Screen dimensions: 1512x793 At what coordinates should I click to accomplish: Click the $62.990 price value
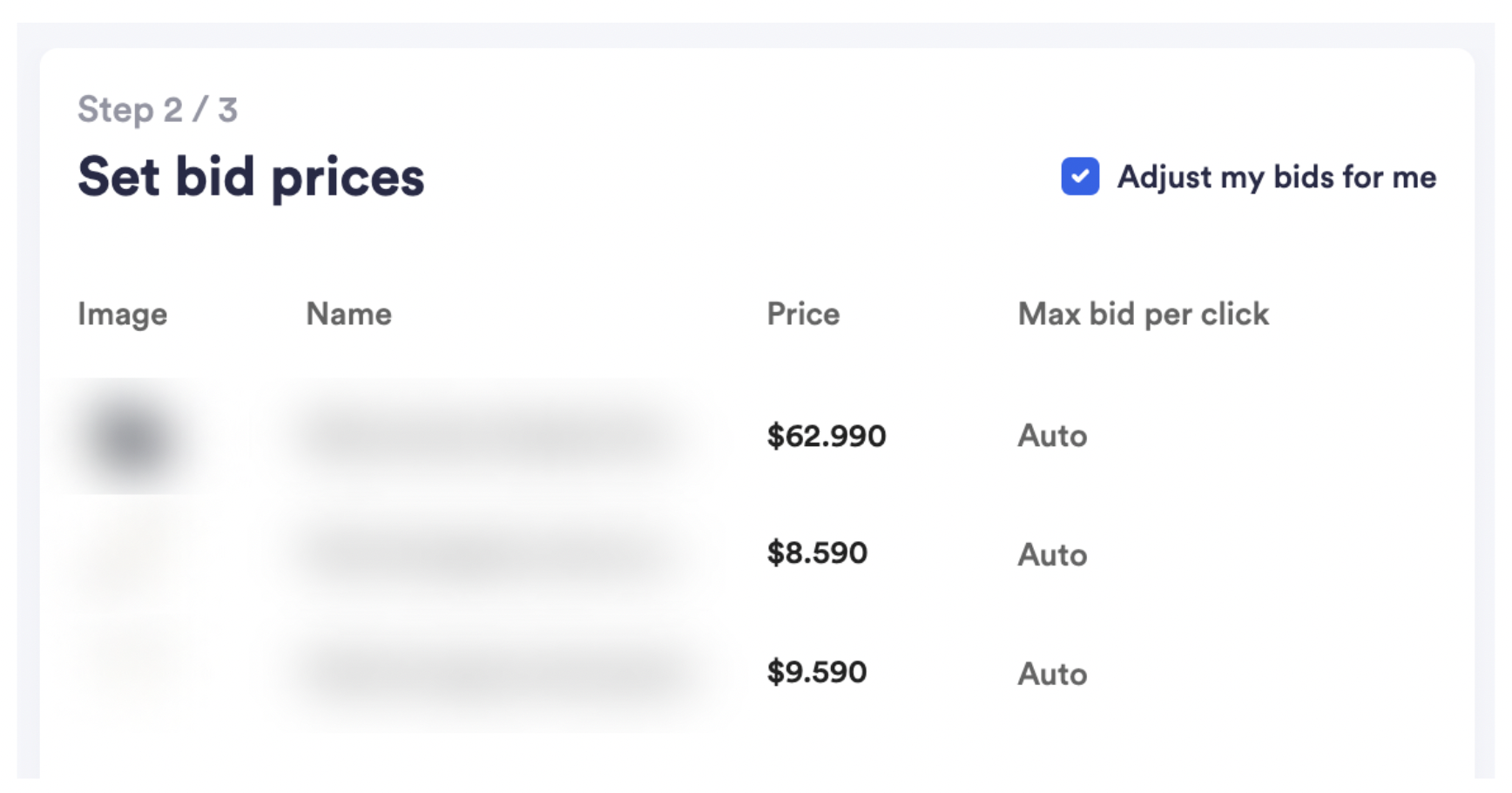(826, 436)
